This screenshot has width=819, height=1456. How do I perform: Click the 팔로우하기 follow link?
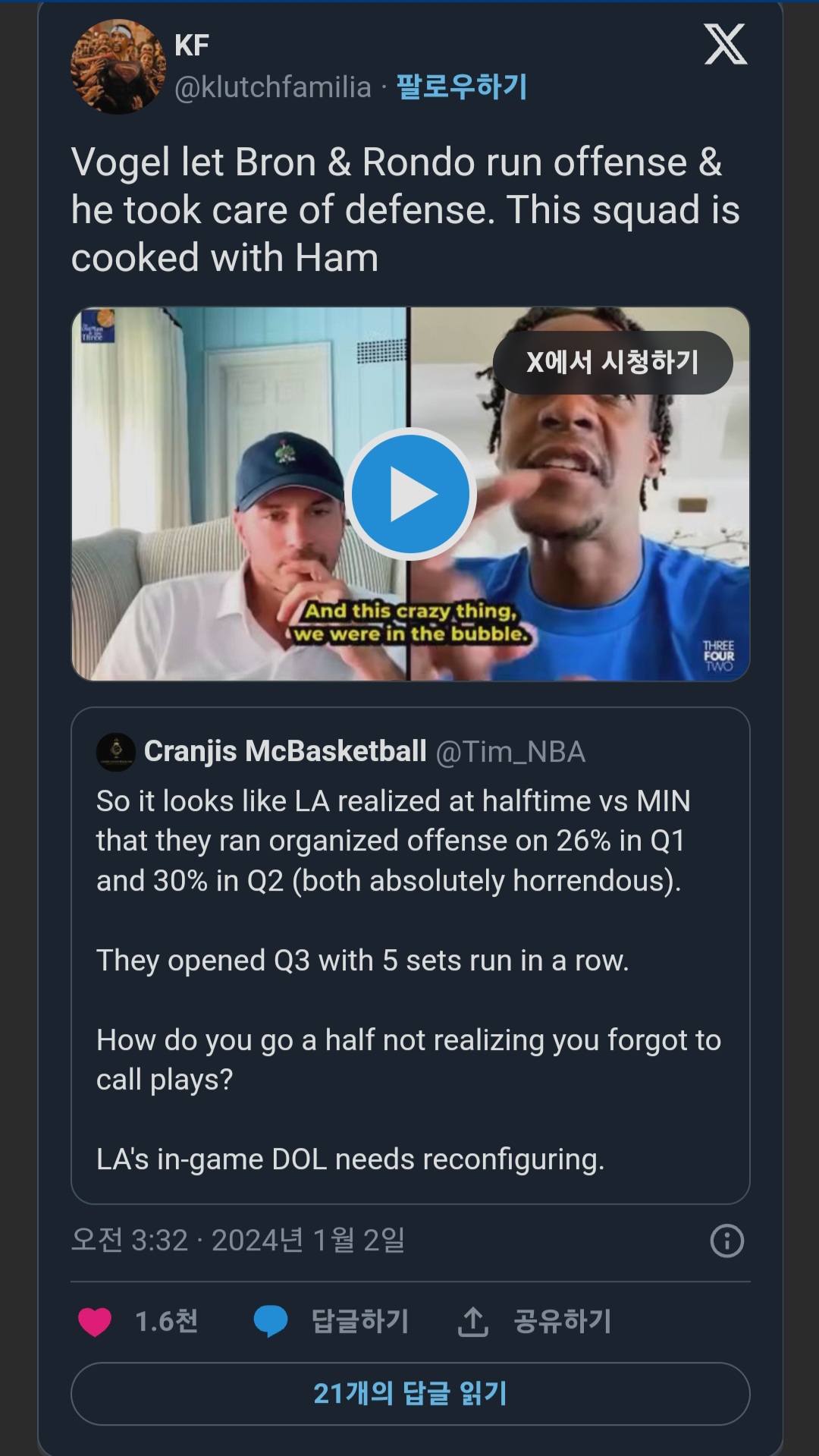462,87
